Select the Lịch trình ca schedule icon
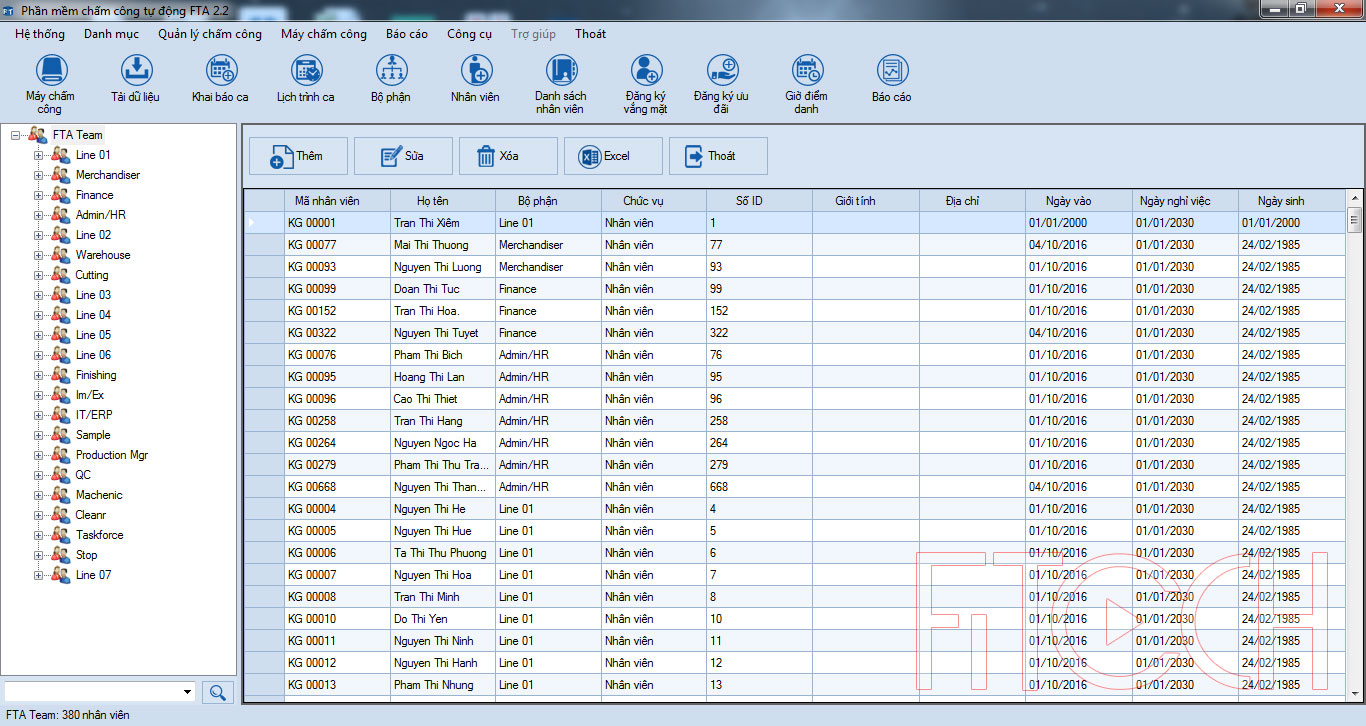Screen dimensions: 1366x726 pyautogui.click(x=306, y=71)
